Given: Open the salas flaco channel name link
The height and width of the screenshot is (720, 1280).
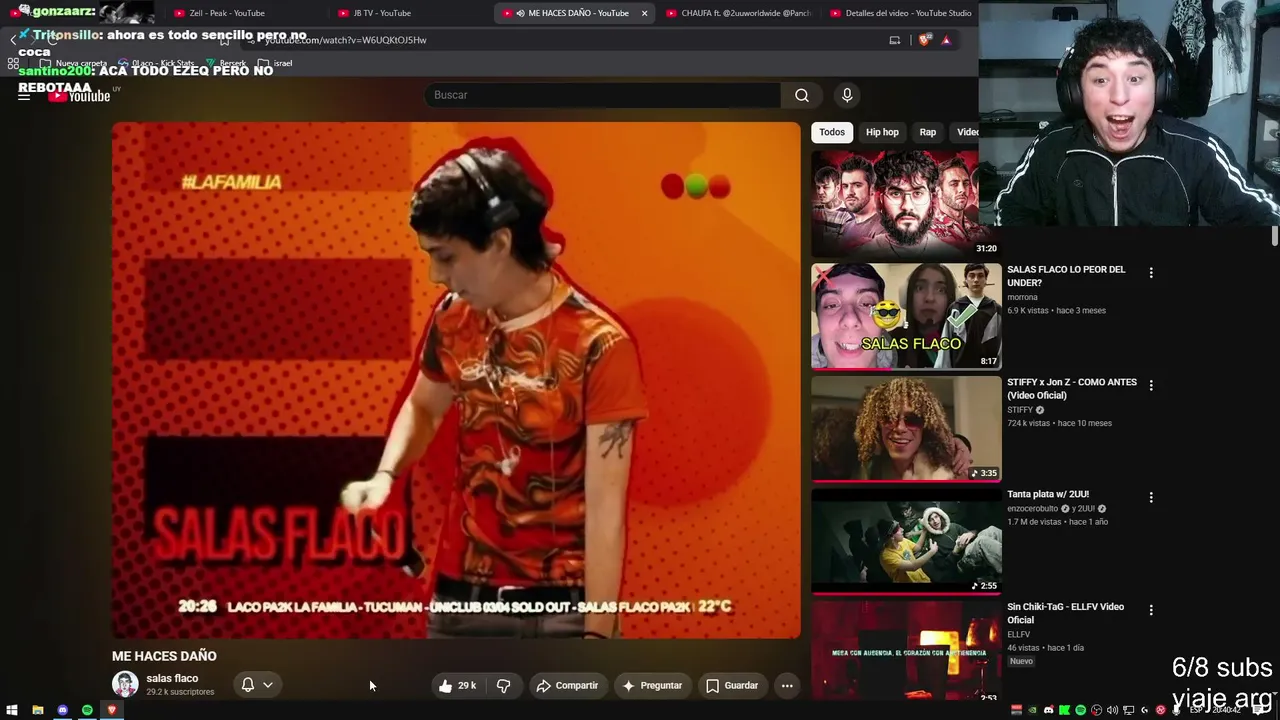Looking at the screenshot, I should click(x=172, y=678).
